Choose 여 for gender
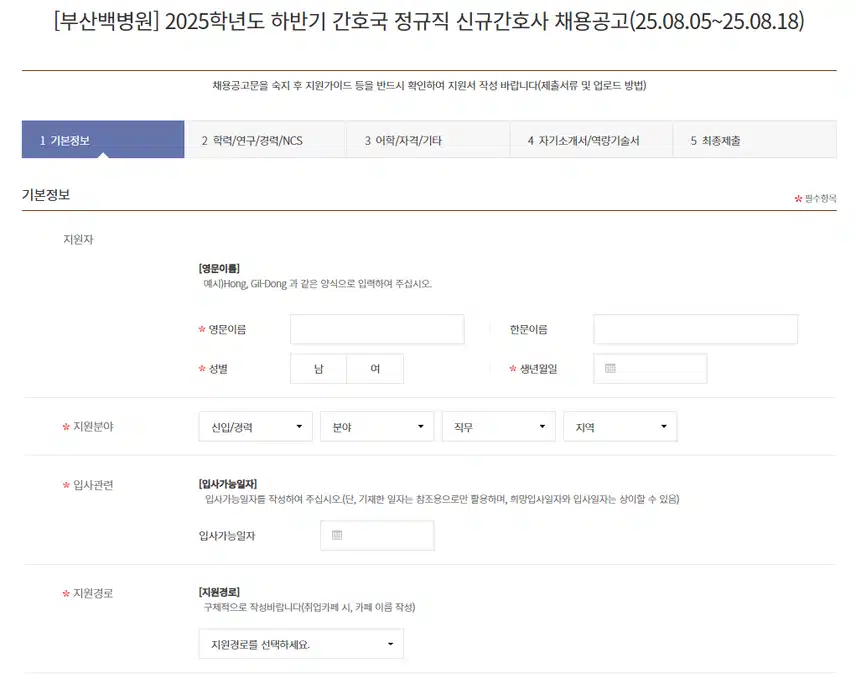 pos(375,369)
